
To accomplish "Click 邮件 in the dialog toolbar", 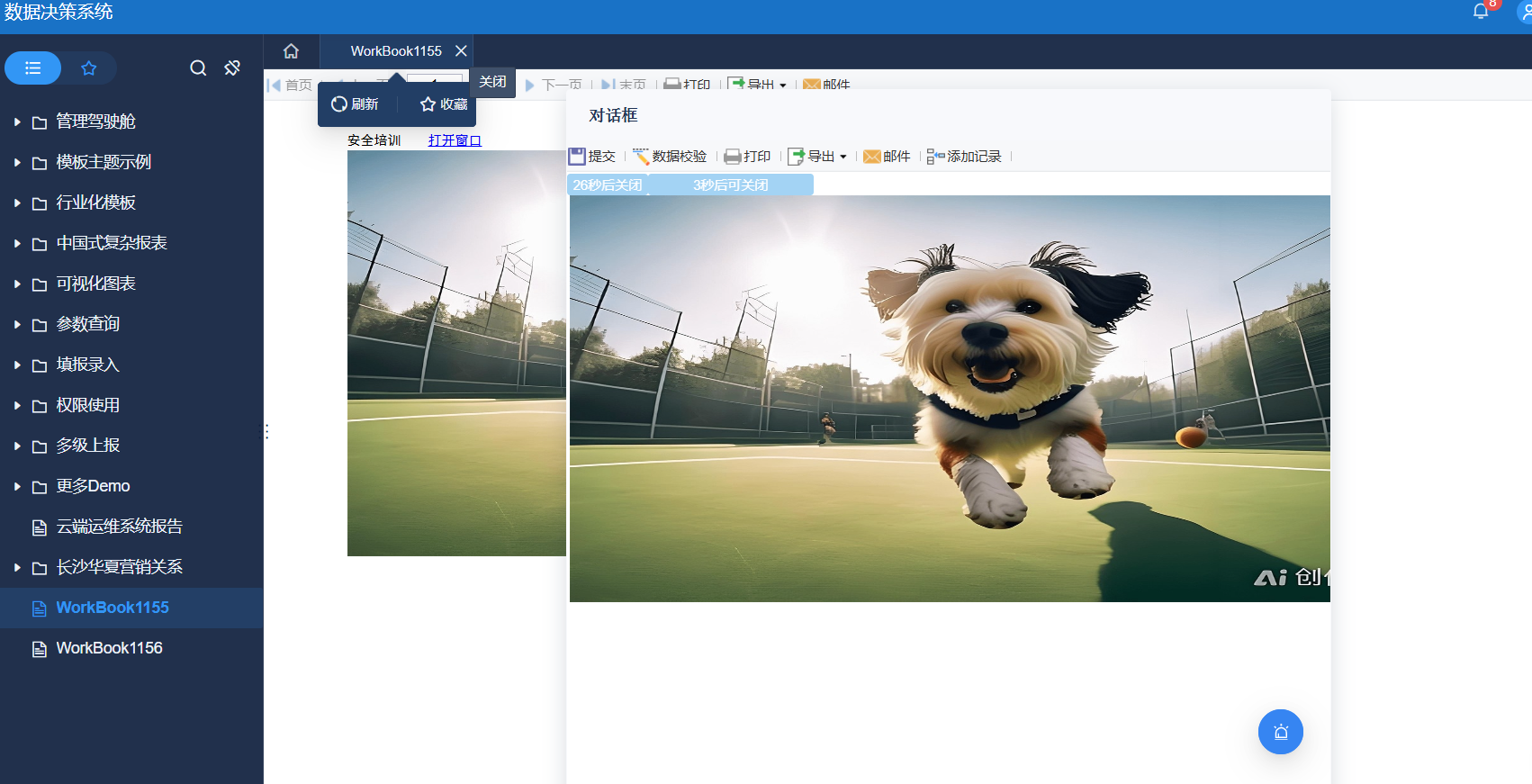I will point(888,157).
